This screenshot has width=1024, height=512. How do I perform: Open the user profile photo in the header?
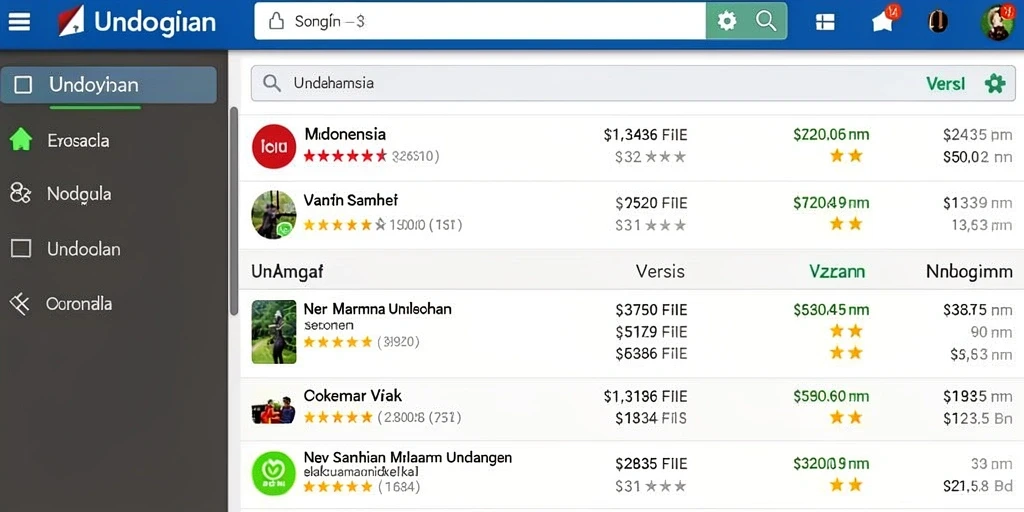tap(997, 22)
